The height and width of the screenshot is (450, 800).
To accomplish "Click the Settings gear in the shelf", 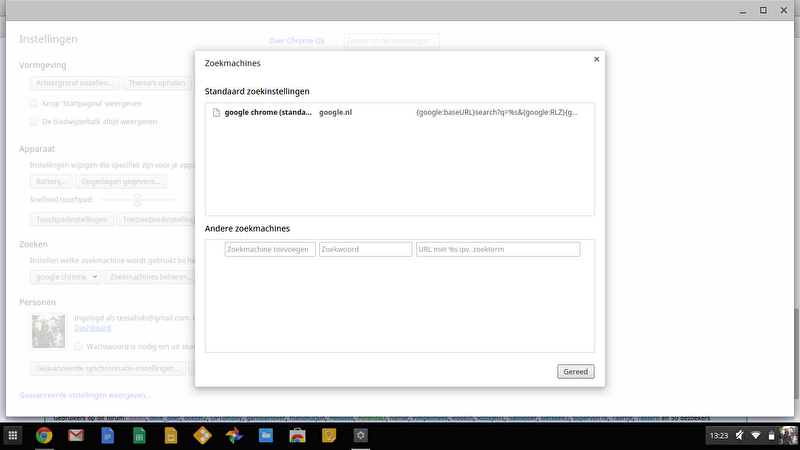I will click(x=361, y=435).
